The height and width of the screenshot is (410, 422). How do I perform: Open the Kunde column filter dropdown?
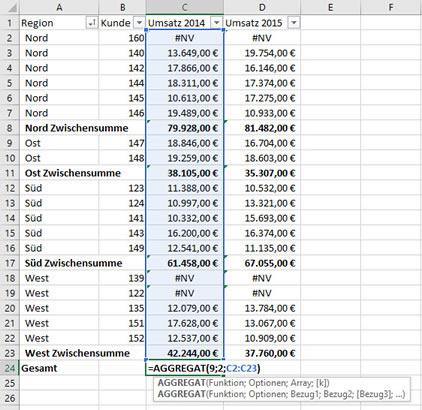click(x=139, y=23)
